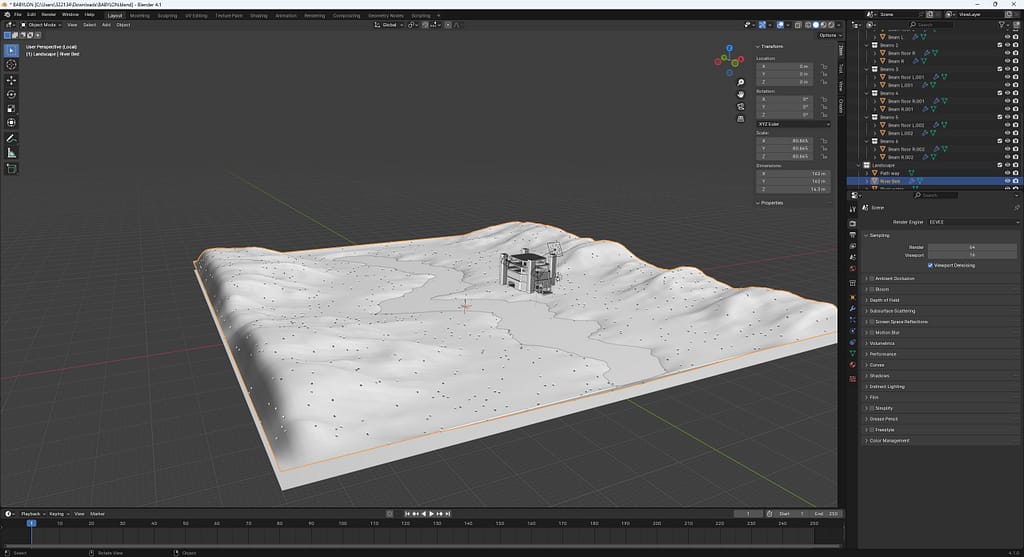Image resolution: width=1024 pixels, height=557 pixels.
Task: Click the zoom magnifier viewport icon
Action: click(x=741, y=81)
